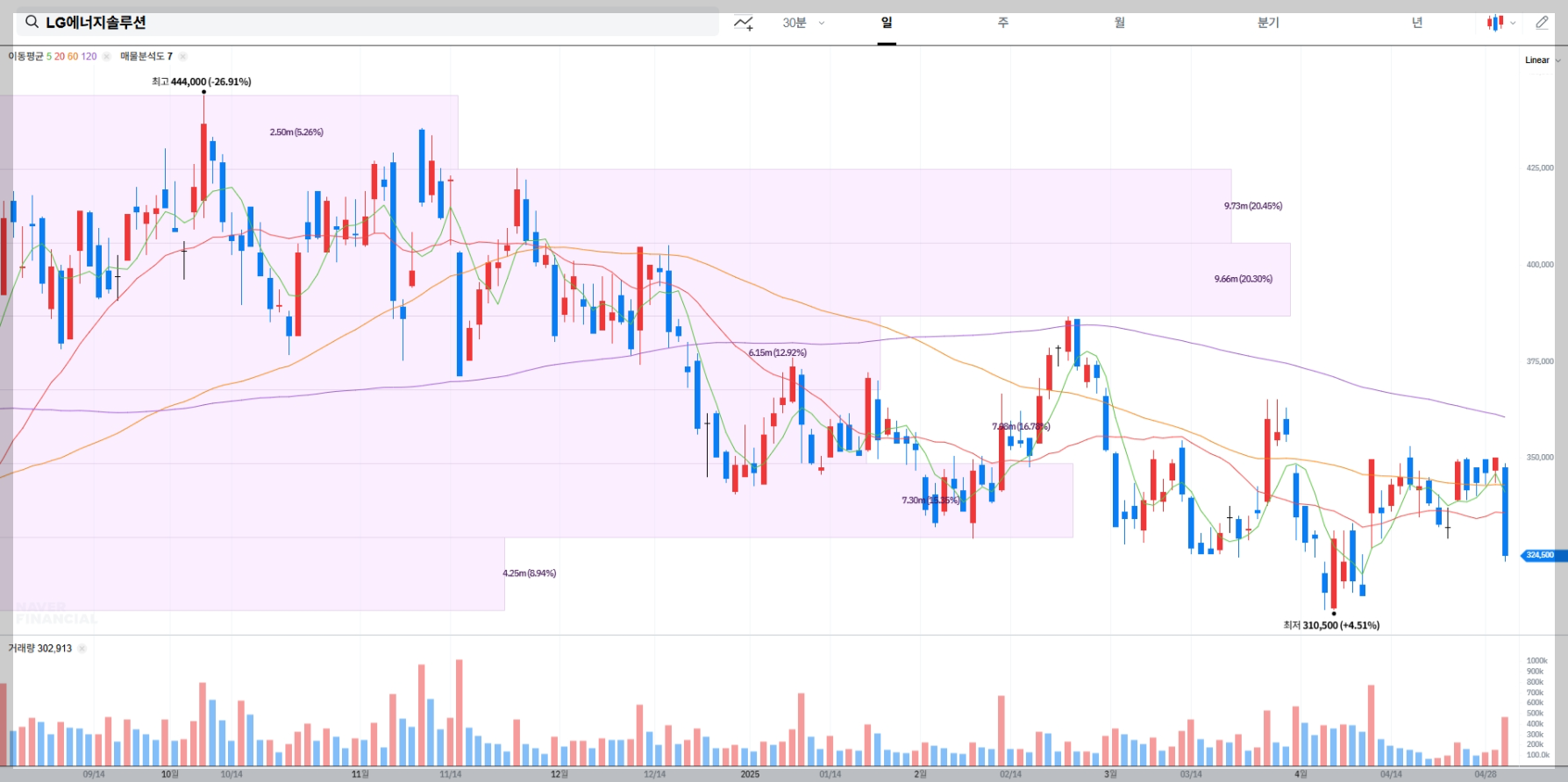The image size is (1568, 782).
Task: Click the 10월 date axis label
Action: point(170,774)
